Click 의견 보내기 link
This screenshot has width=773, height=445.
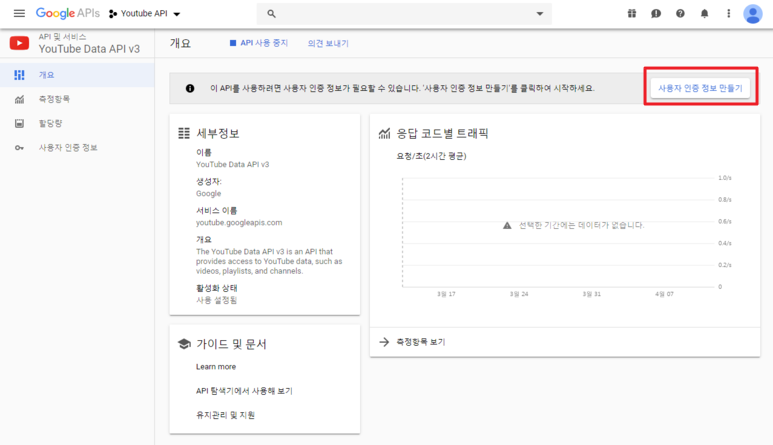(328, 43)
